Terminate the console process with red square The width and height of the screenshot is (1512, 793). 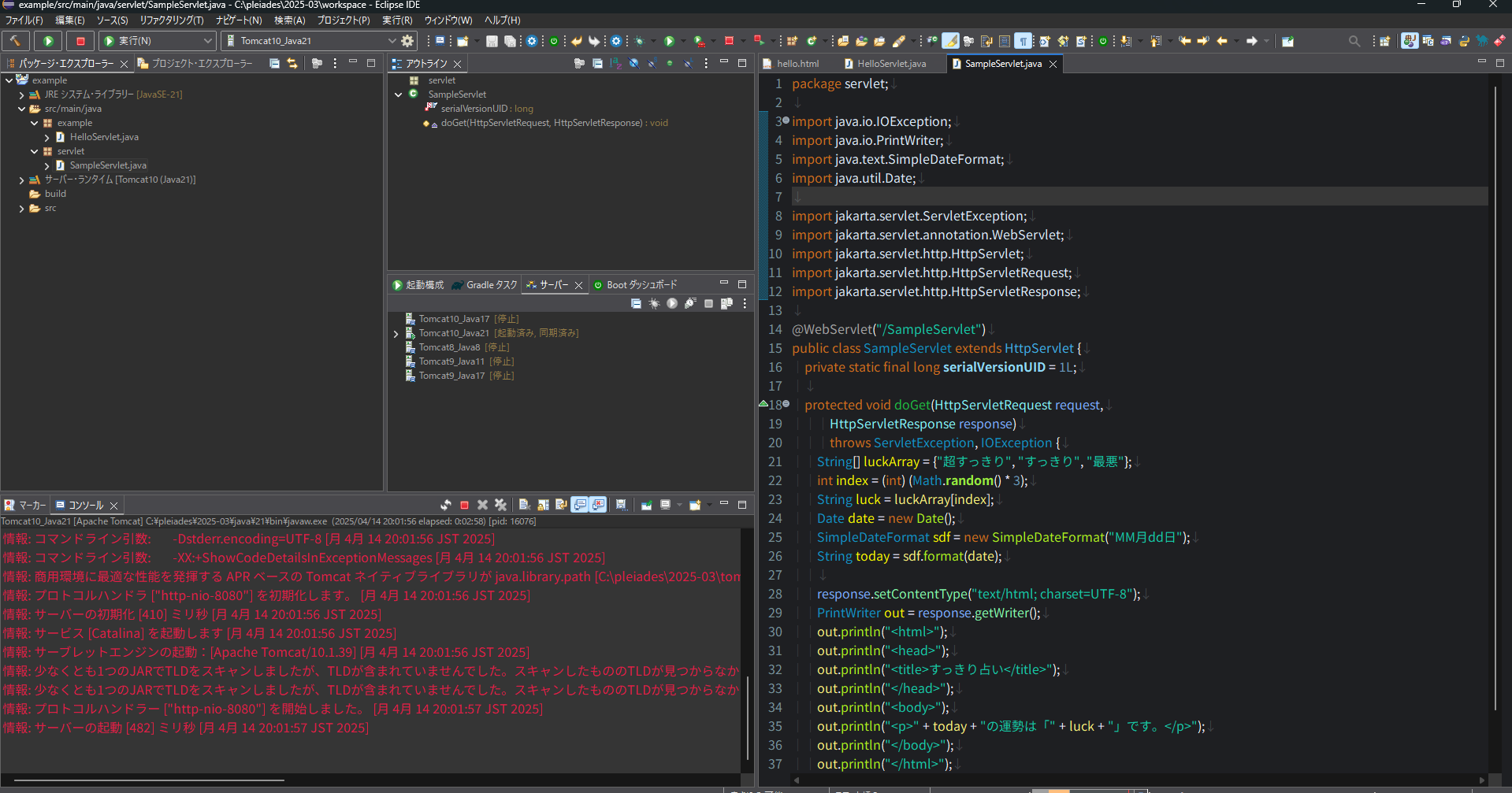(x=464, y=506)
